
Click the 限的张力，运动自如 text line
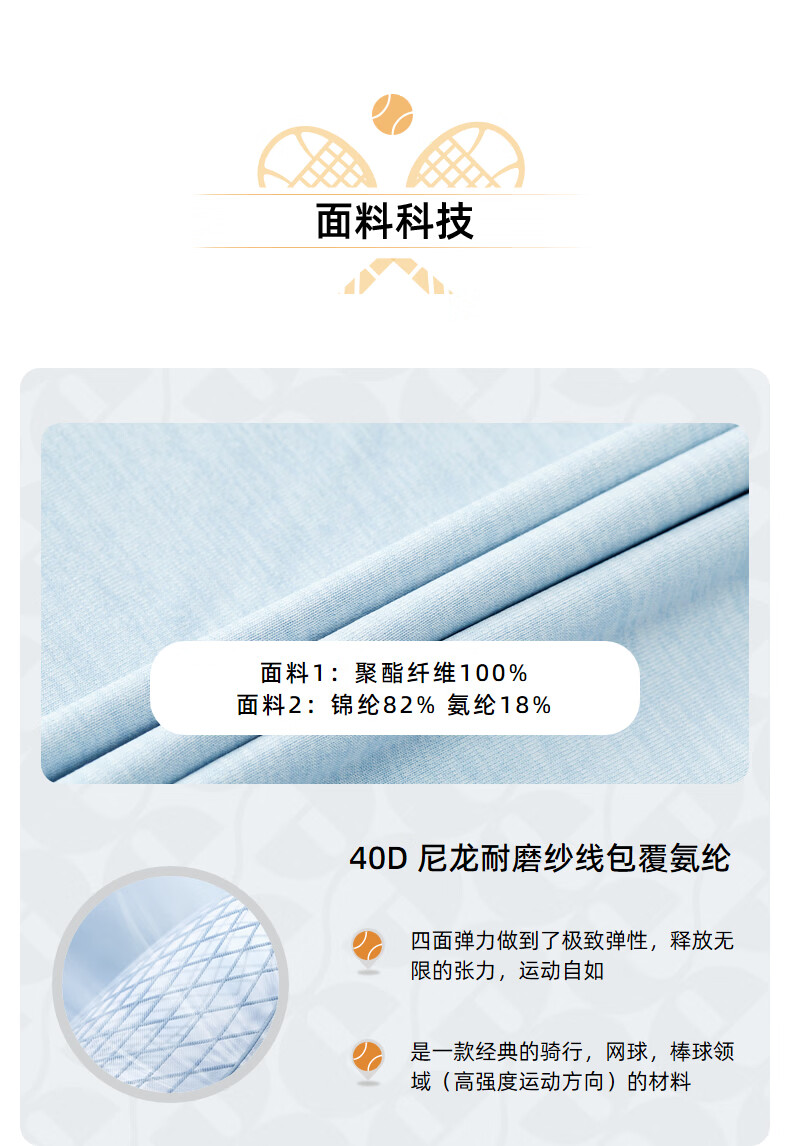(507, 971)
